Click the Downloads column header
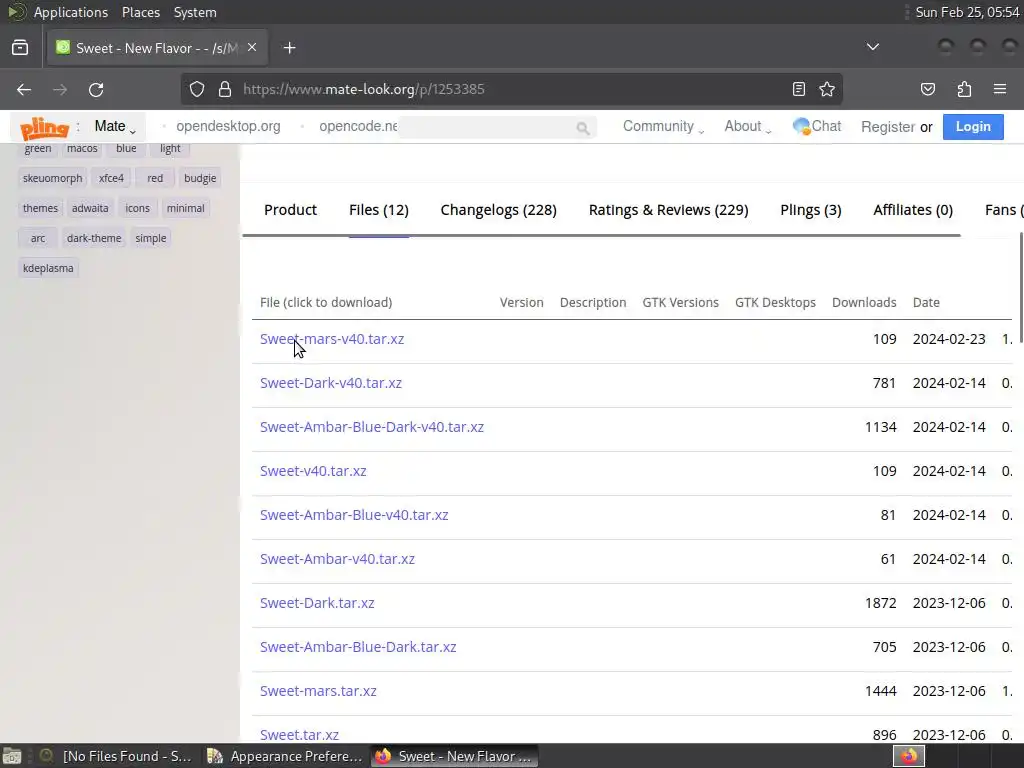Image resolution: width=1024 pixels, height=768 pixels. coord(863,302)
